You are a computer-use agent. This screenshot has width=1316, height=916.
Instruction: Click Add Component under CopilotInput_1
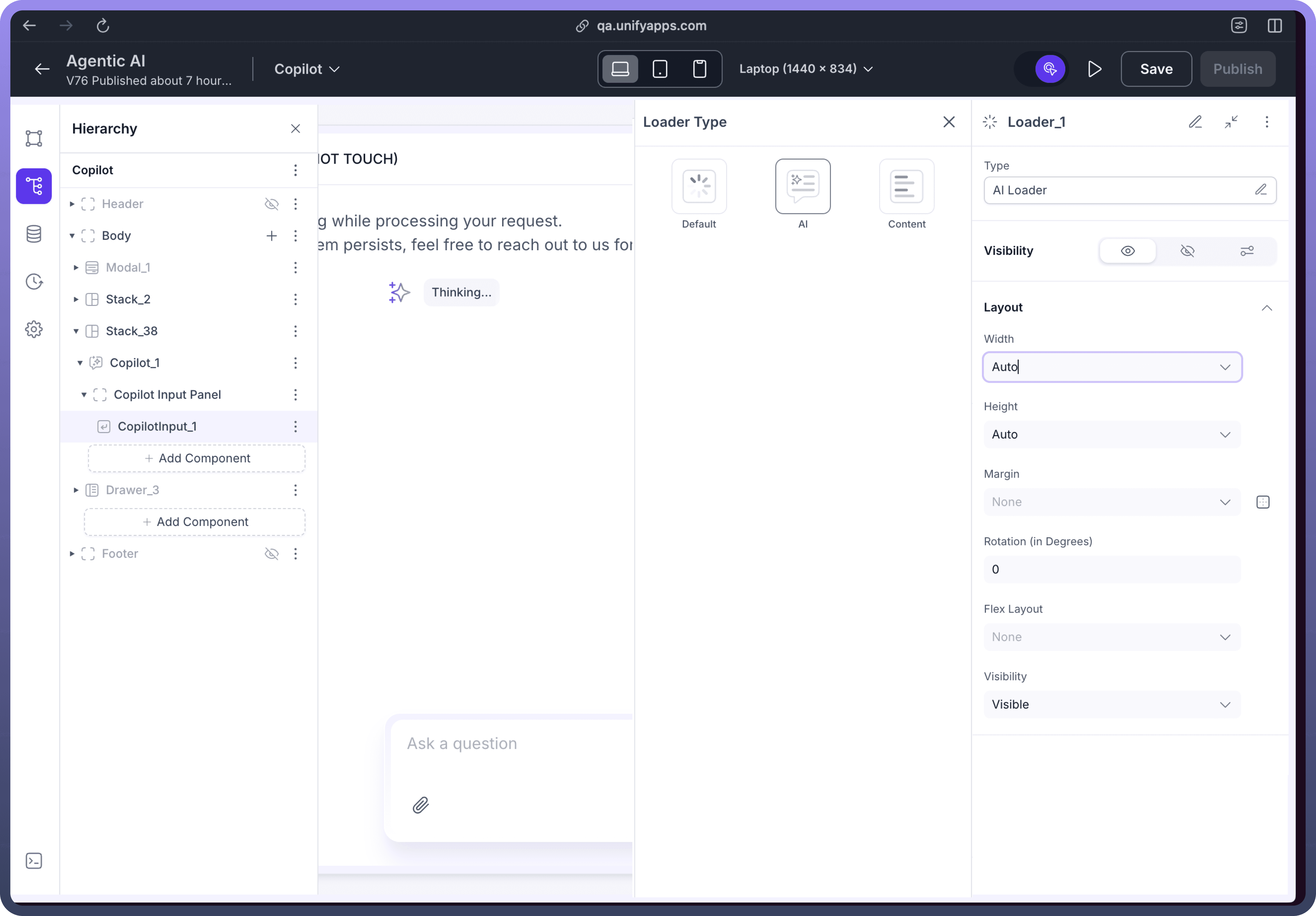pyautogui.click(x=197, y=458)
